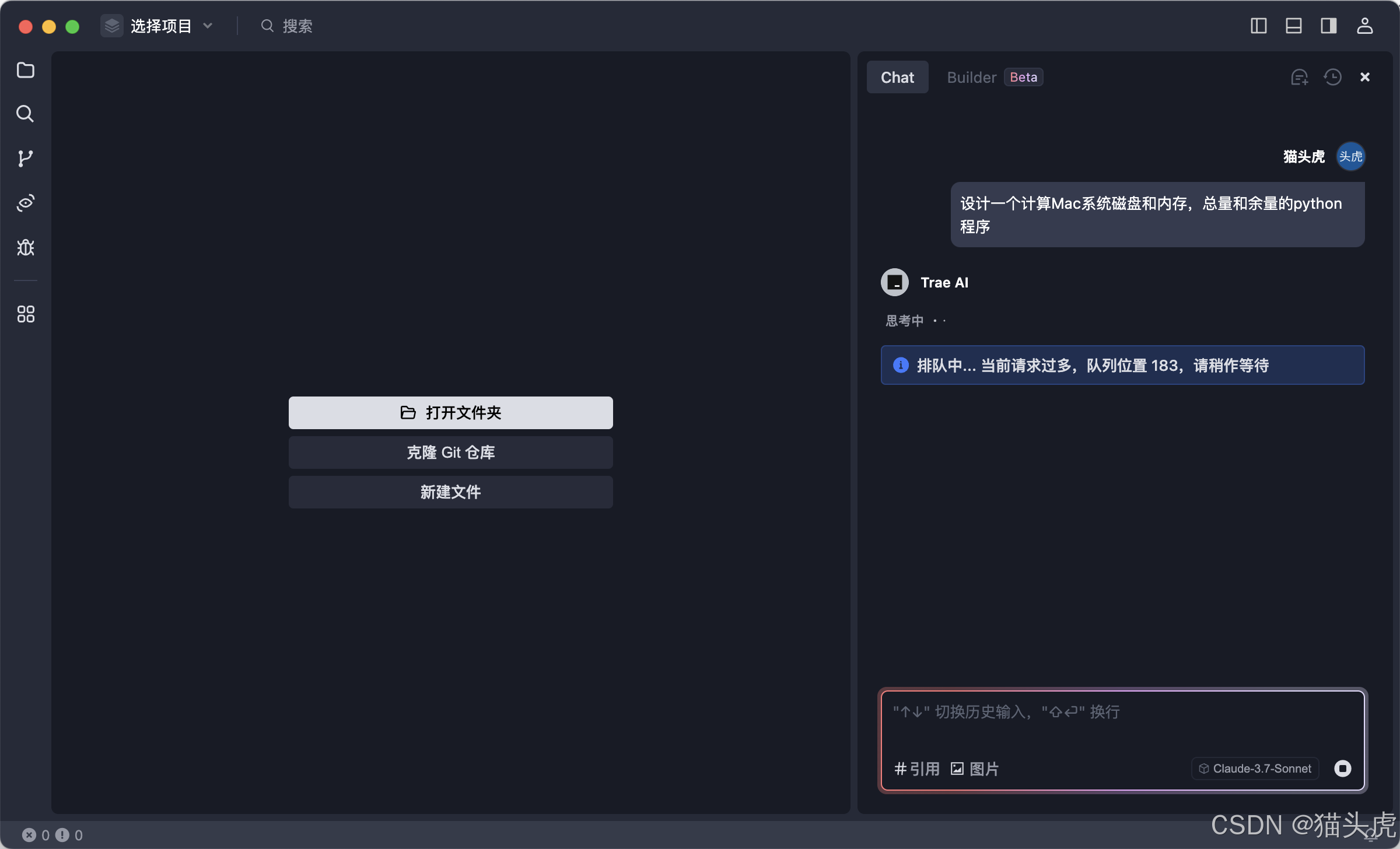Open the debug bug icon panel

point(25,248)
